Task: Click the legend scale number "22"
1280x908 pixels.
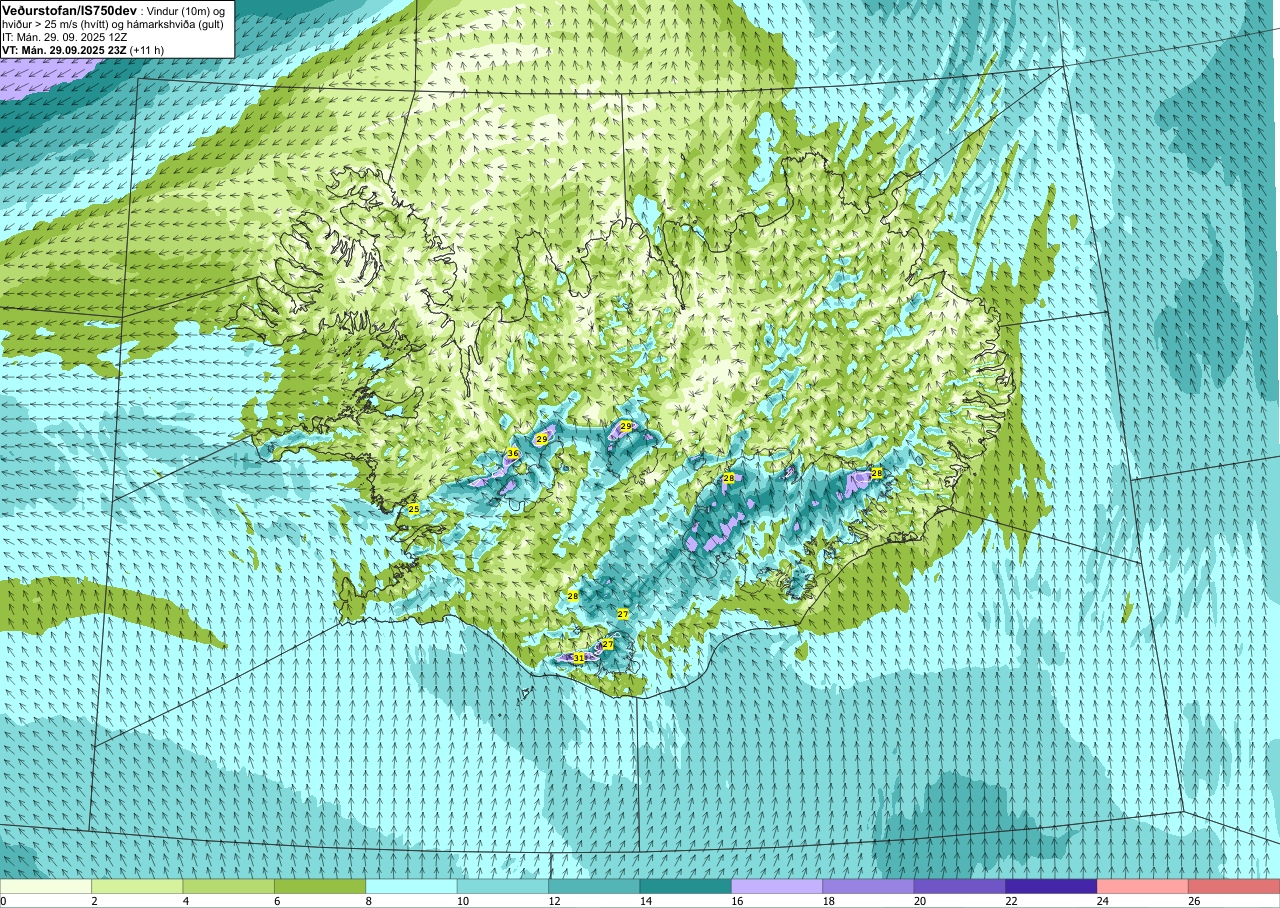Action: (1012, 901)
